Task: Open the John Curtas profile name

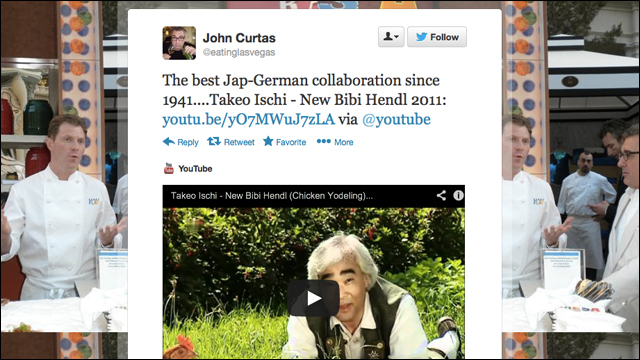Action: click(239, 38)
